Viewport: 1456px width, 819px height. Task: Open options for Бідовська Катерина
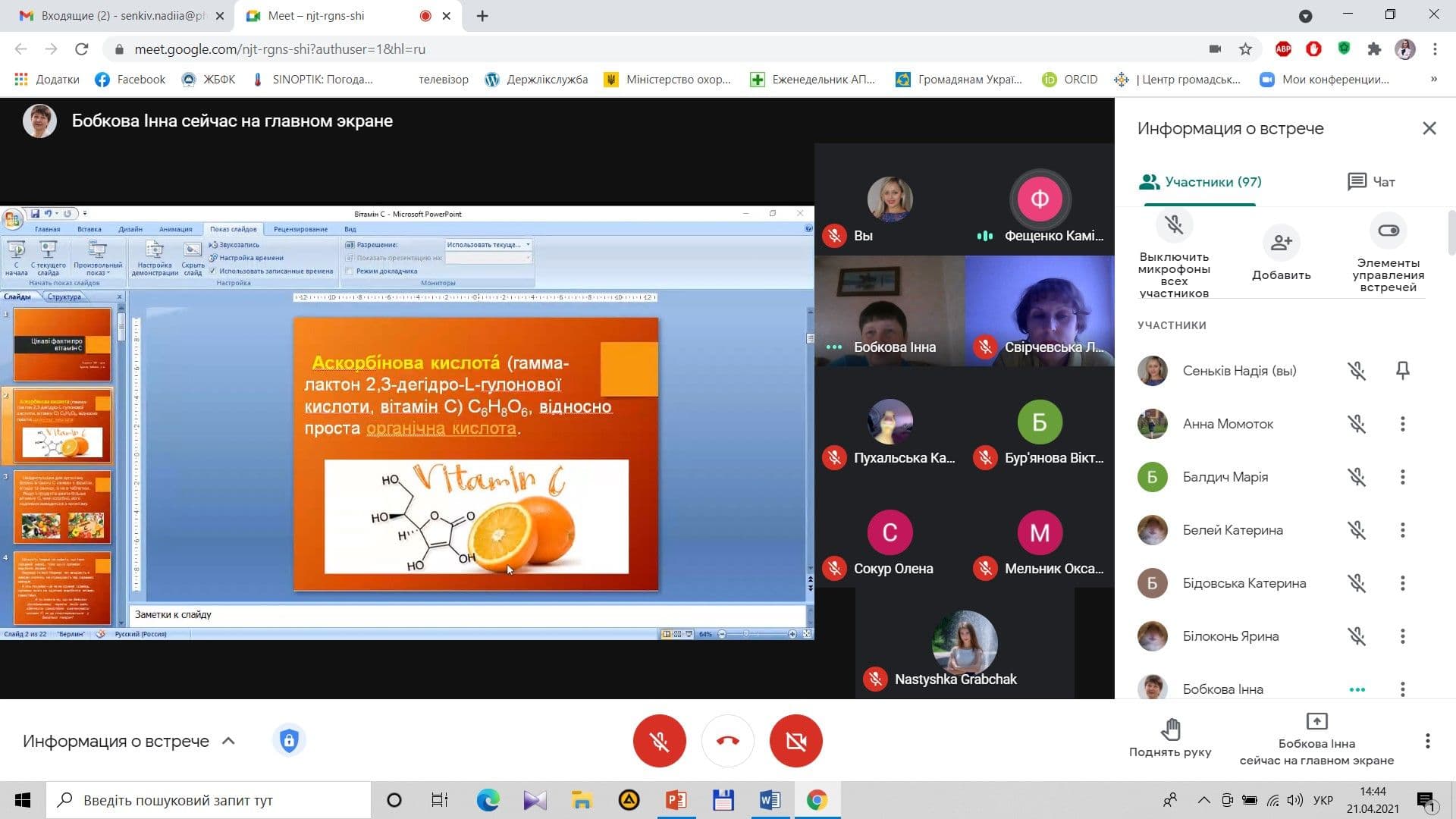1402,583
